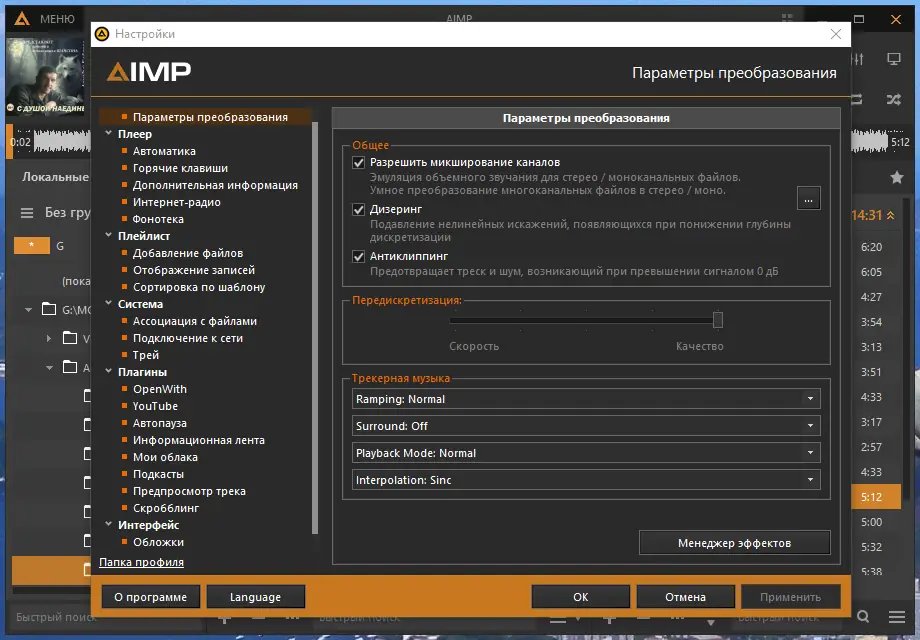Click the ... button next to channel mixing

coord(809,198)
